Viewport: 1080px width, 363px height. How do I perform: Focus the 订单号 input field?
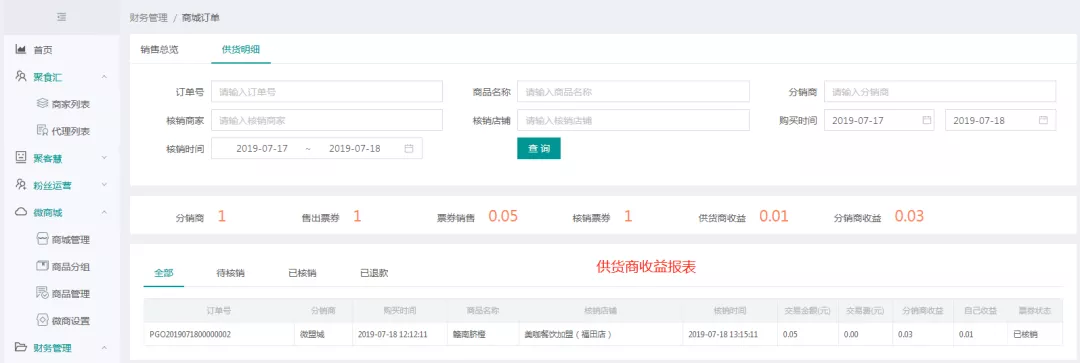pos(326,91)
